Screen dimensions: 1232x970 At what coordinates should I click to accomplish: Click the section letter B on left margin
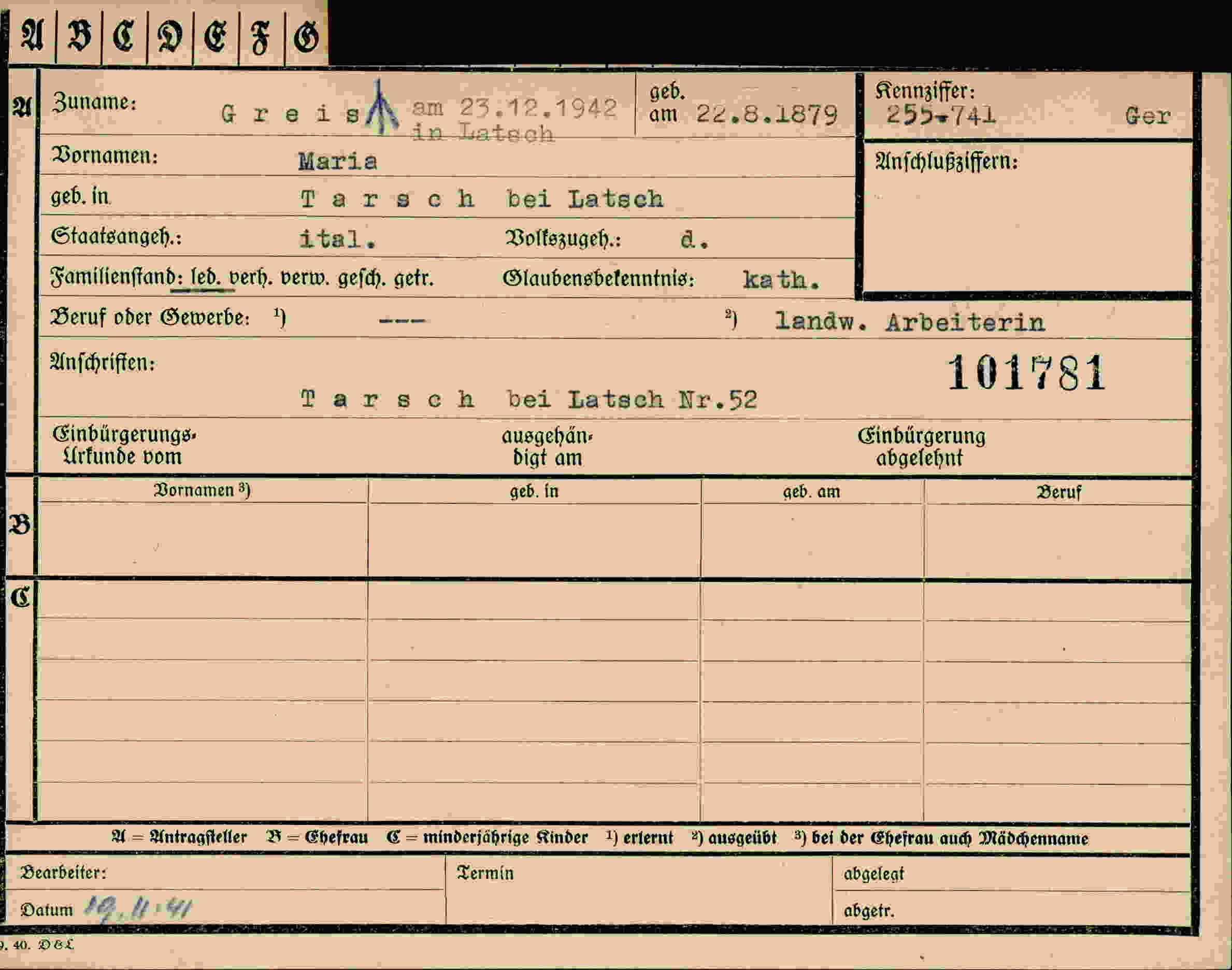pyautogui.click(x=20, y=525)
